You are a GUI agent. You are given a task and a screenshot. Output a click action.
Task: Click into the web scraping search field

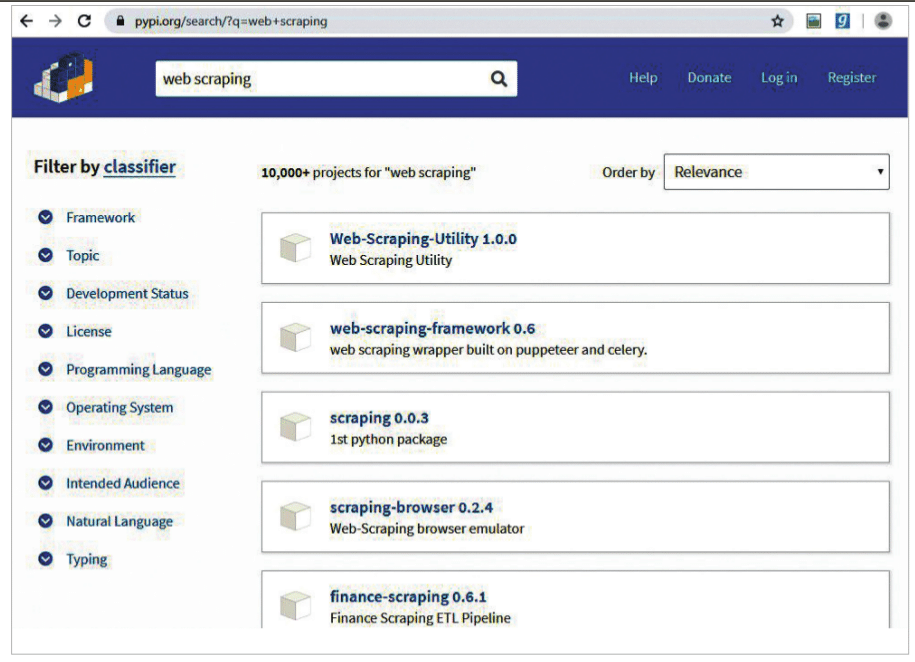(x=320, y=79)
